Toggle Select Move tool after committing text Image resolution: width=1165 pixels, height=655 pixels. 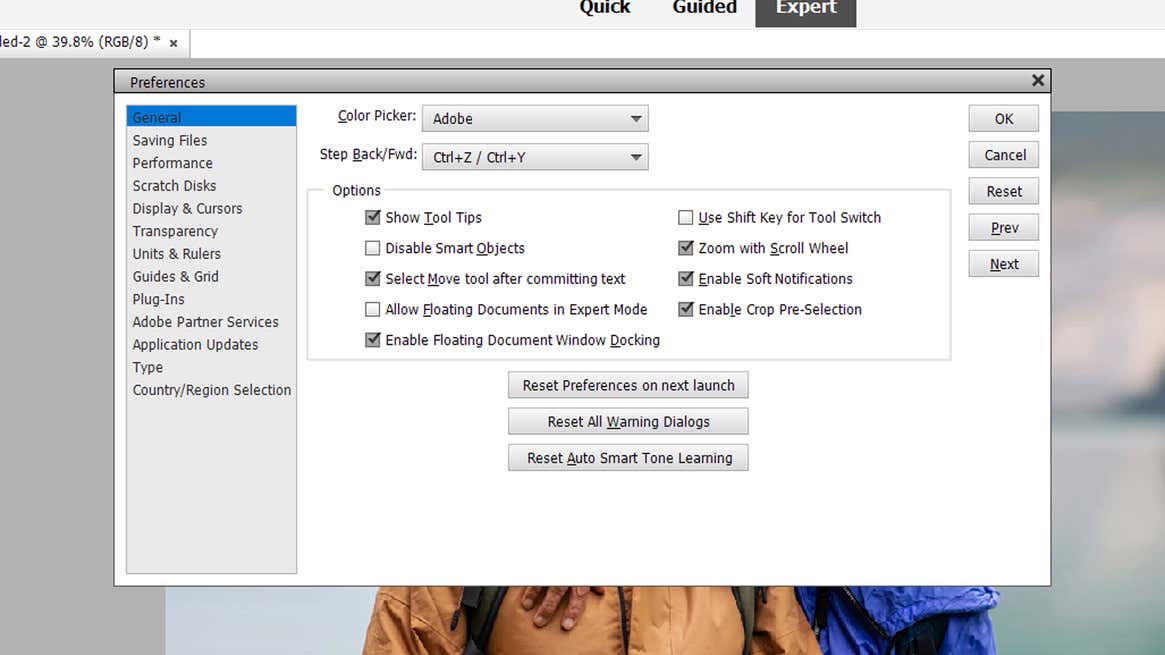[x=373, y=278]
